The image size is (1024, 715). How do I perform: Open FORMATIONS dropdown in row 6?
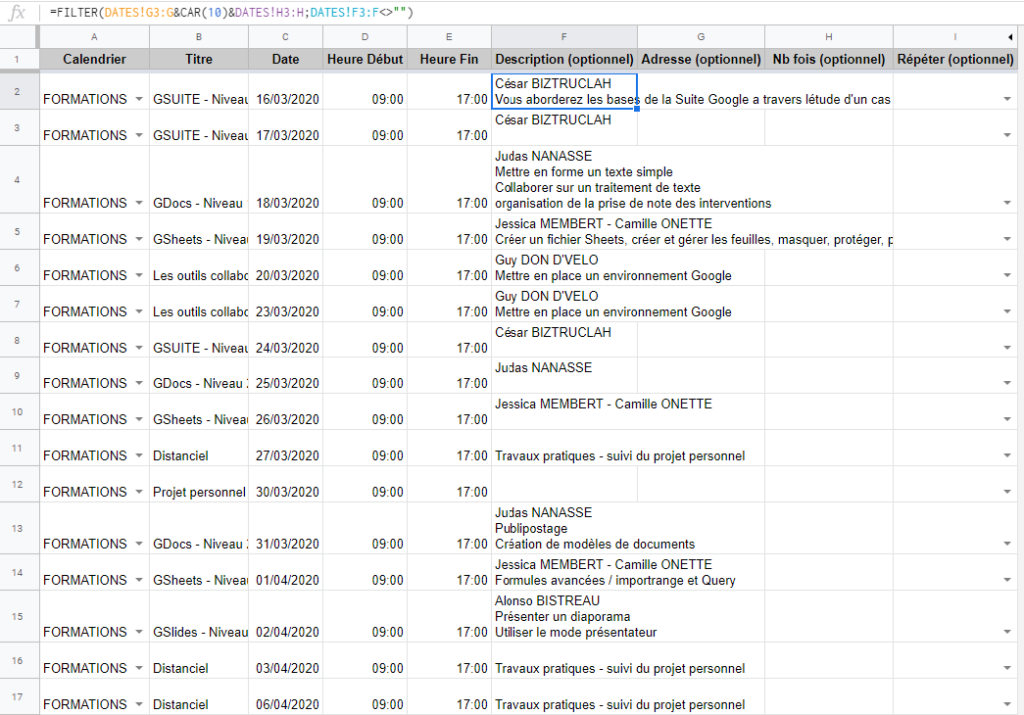pos(139,276)
